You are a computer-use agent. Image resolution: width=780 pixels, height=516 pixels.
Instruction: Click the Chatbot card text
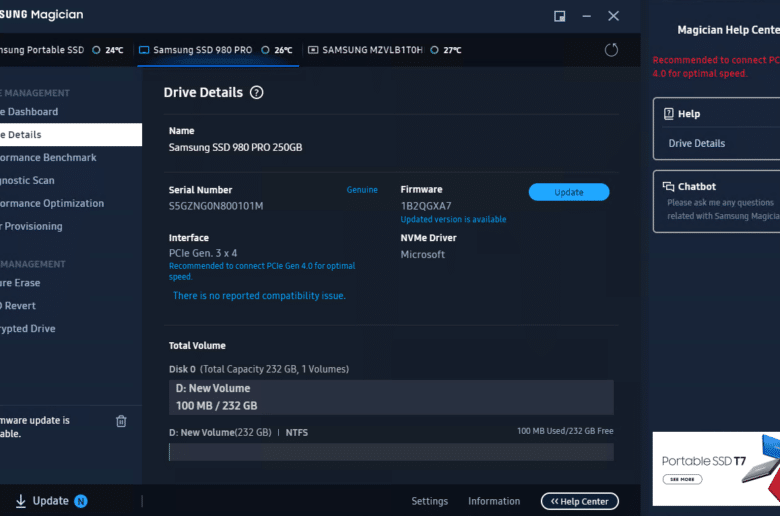point(722,209)
